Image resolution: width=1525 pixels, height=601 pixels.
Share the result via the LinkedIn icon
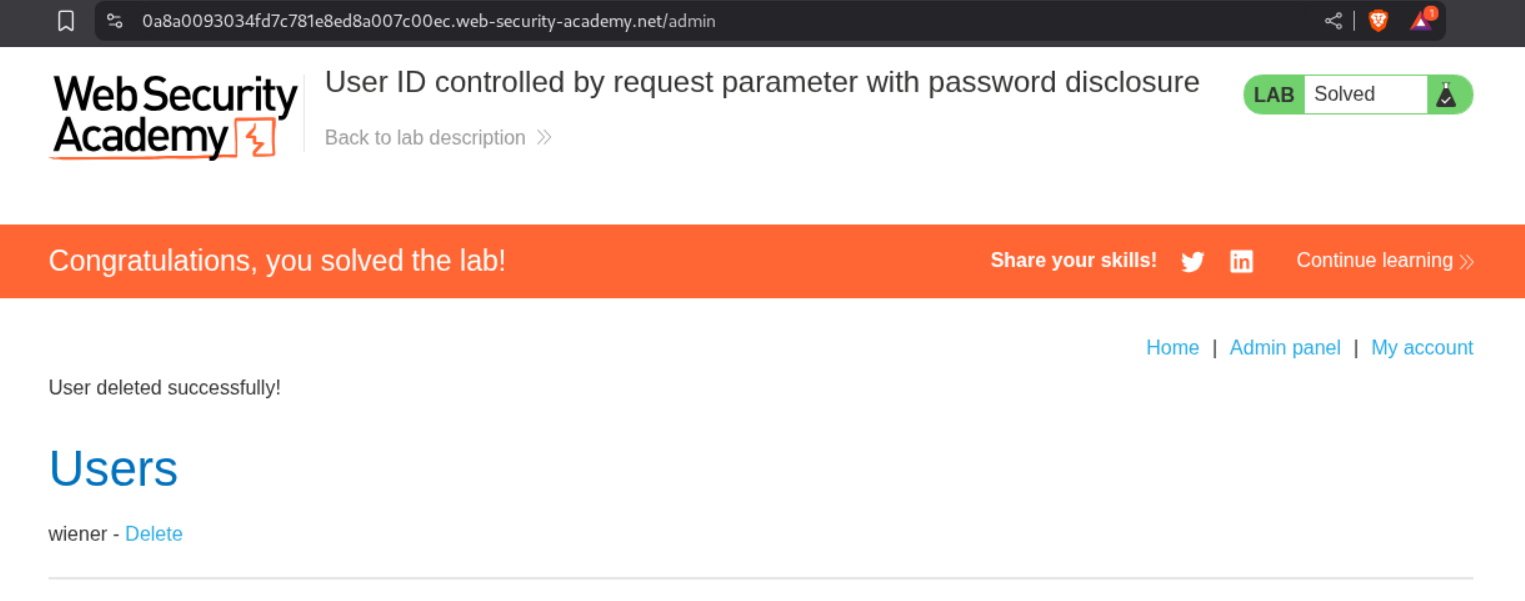(x=1241, y=262)
